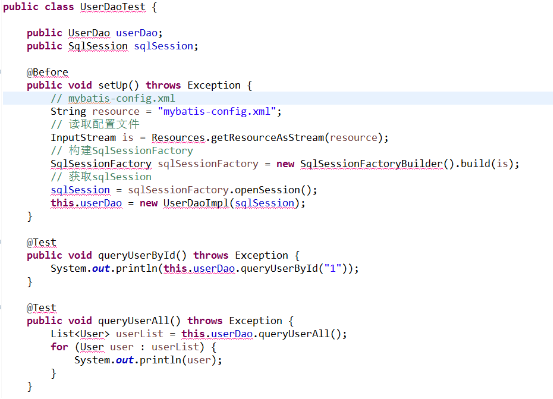Screen dimensions: 553x399
Task: Click 'Exception' on the queryUserAll declaration line
Action: pos(255,321)
